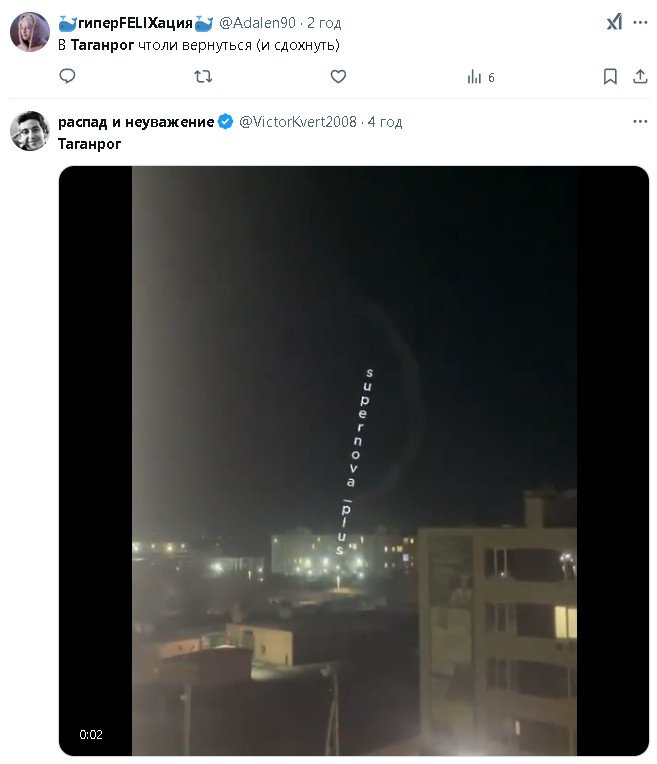Open the @Adalen90 handle link
Image resolution: width=657 pixels, height=764 pixels.
click(x=257, y=23)
